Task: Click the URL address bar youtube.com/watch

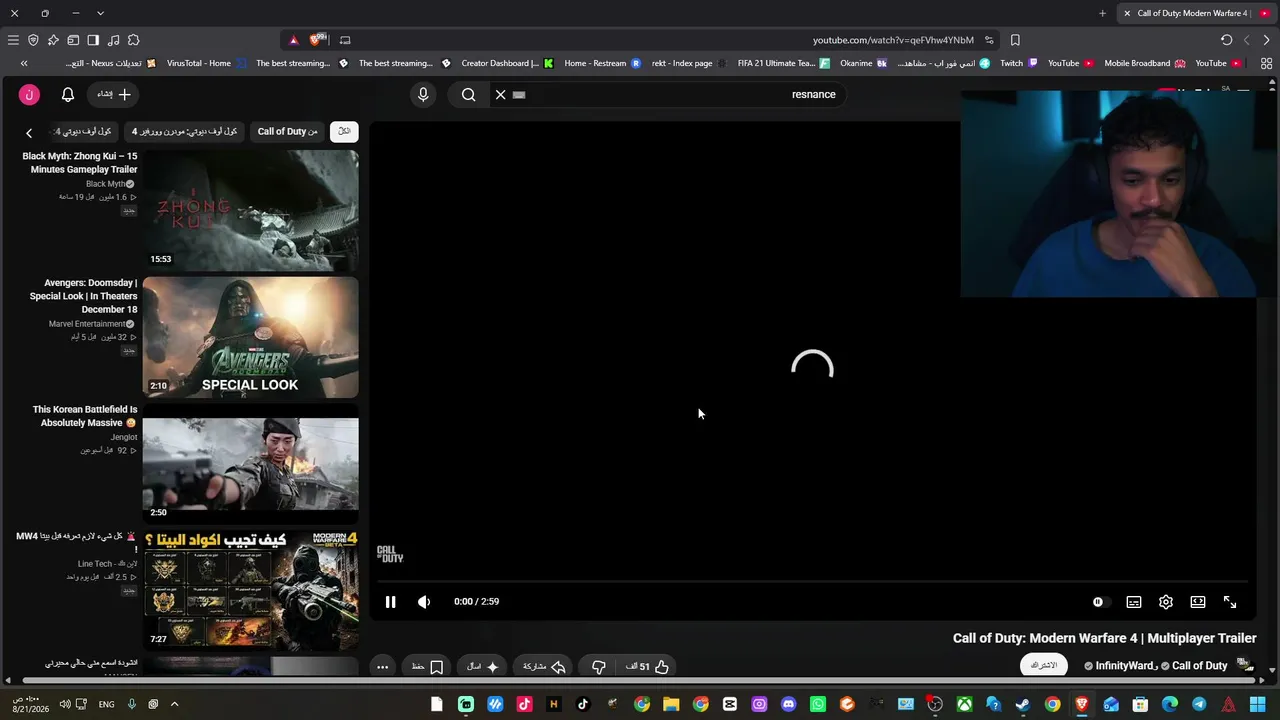Action: [x=893, y=40]
